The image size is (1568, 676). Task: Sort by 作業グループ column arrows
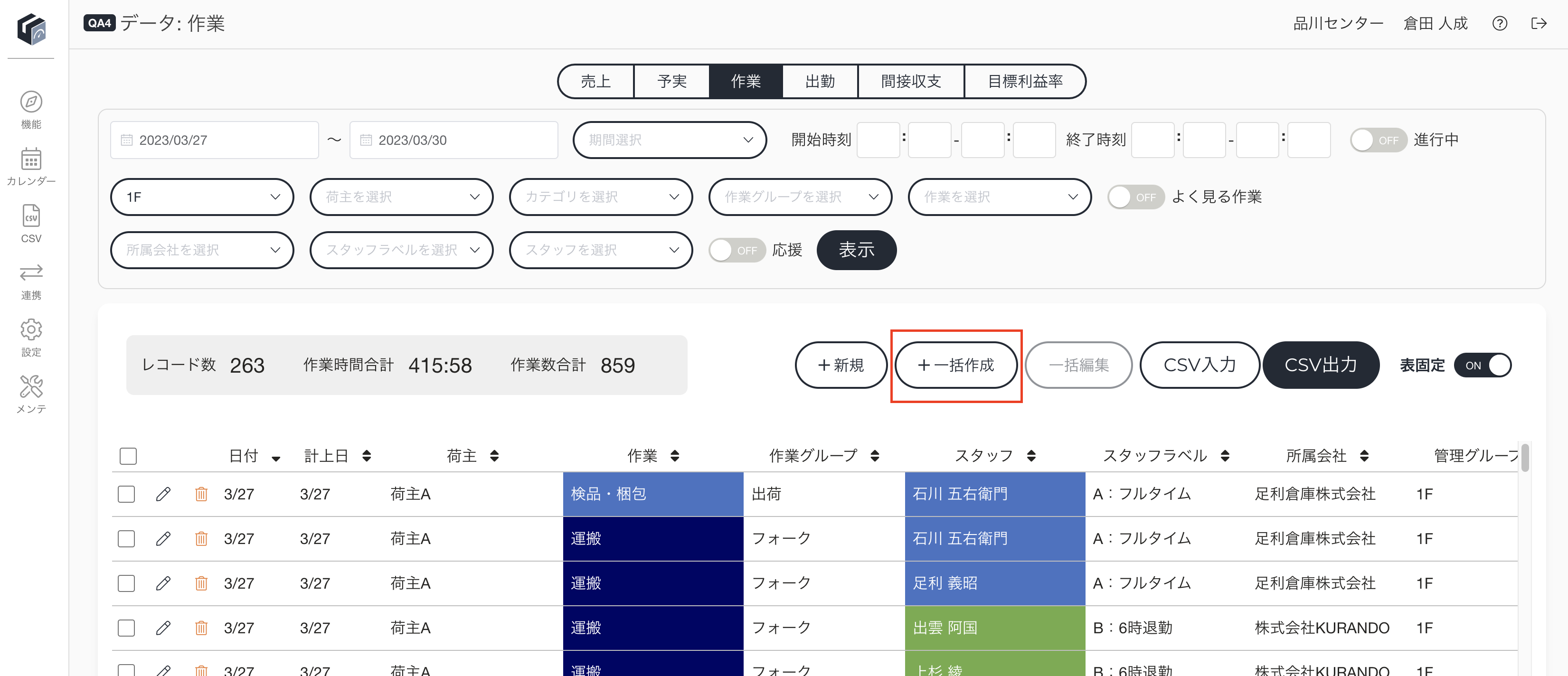pos(875,456)
